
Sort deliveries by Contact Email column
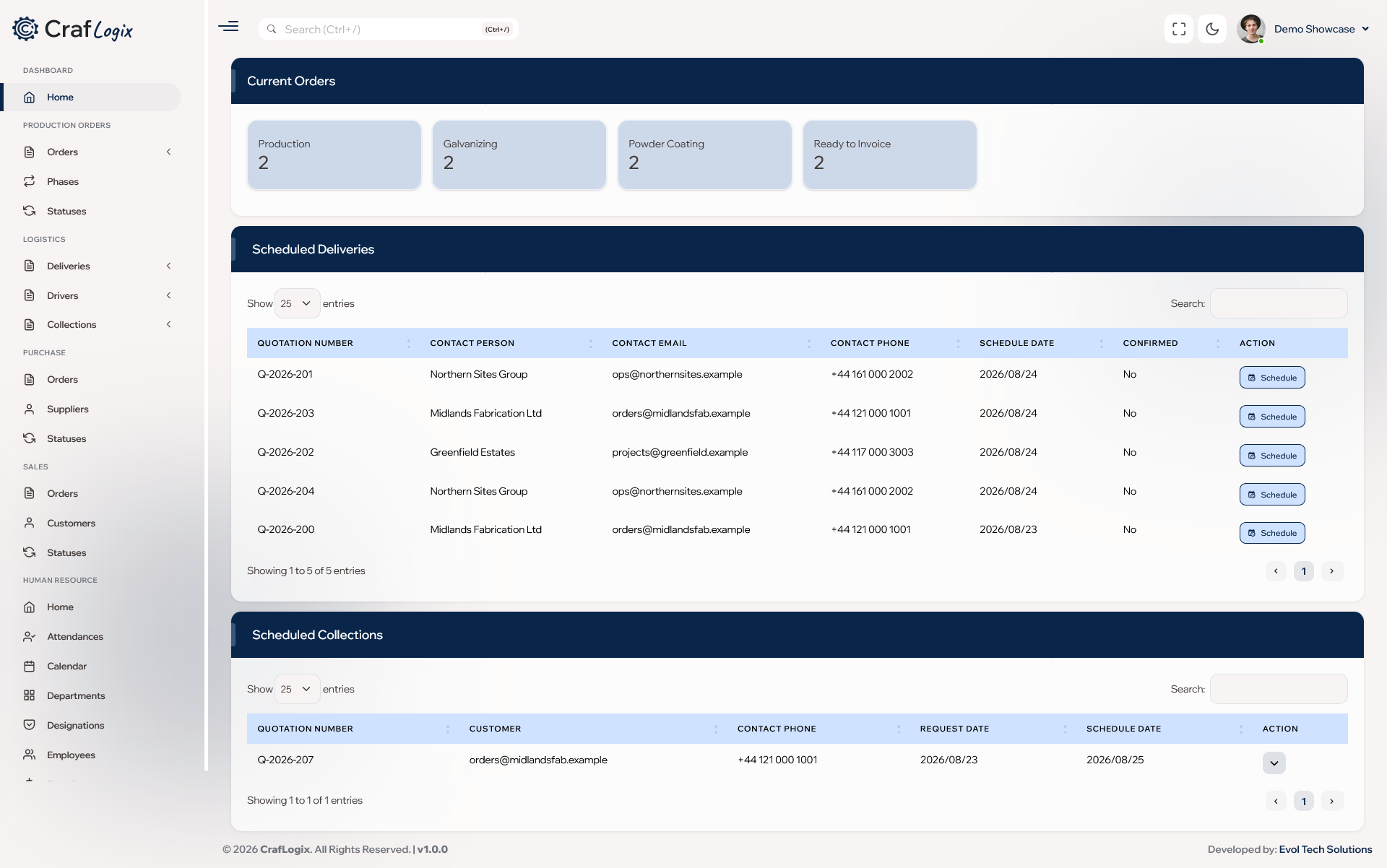pyautogui.click(x=711, y=343)
